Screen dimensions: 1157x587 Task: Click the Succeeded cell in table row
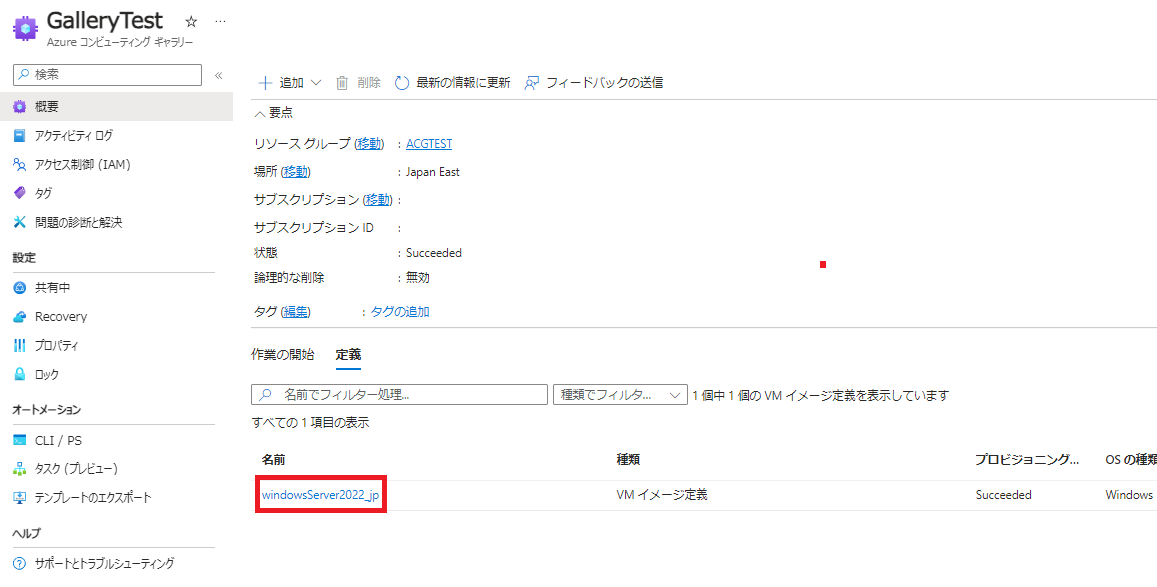[x=1004, y=495]
